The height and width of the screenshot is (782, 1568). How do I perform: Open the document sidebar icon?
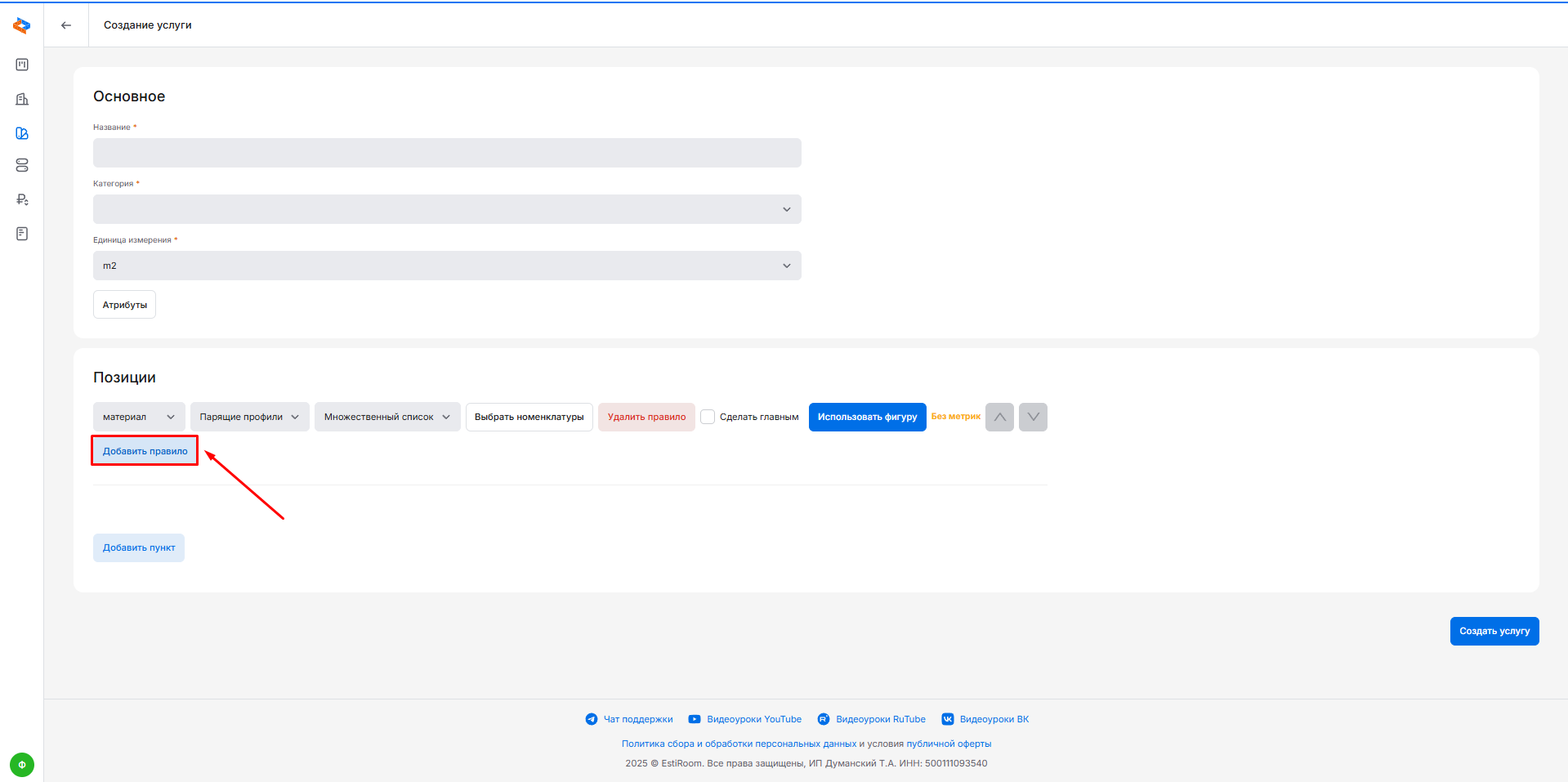tap(22, 234)
